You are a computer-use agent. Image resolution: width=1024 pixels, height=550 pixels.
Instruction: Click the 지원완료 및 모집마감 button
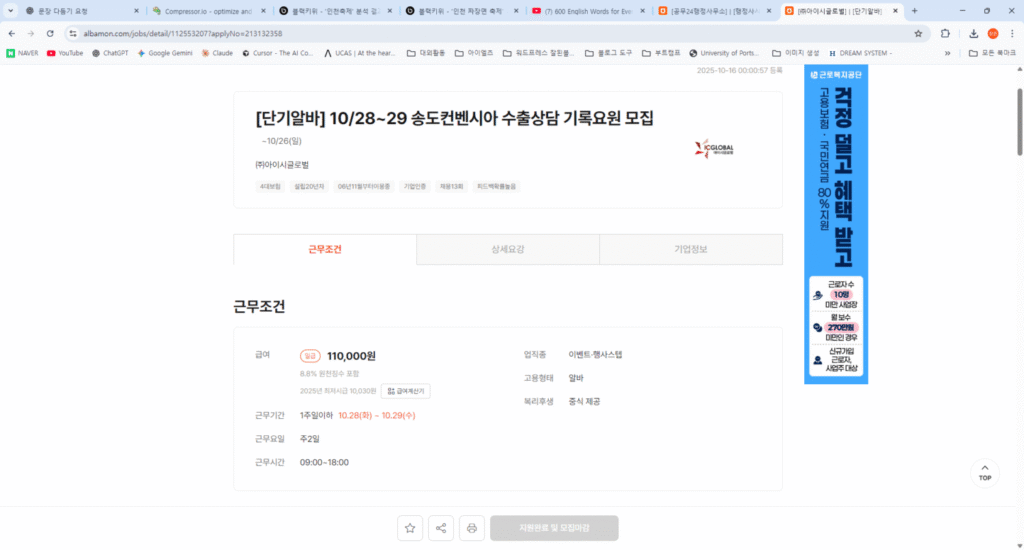pyautogui.click(x=554, y=528)
